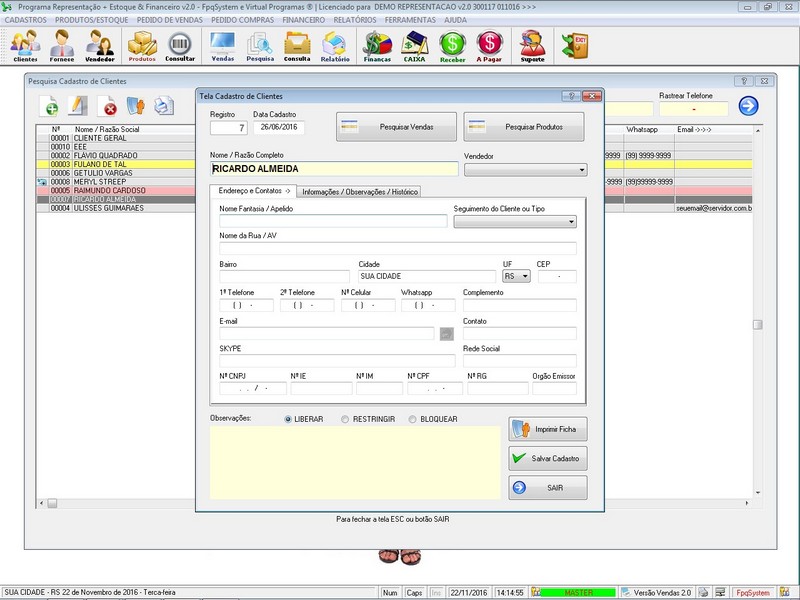Viewport: 800px width, 600px height.
Task: Click the printer icon in status bar
Action: [703, 592]
